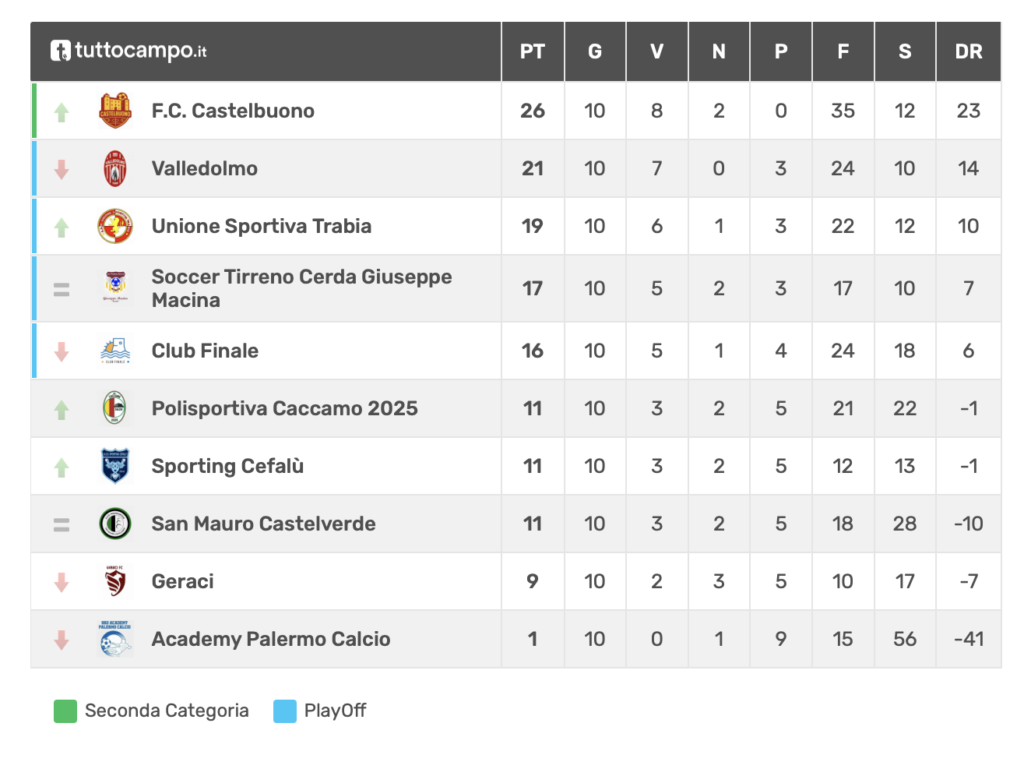Open Soccer Tirreno Cerda Giuseppe Macina link
The height and width of the screenshot is (769, 1024).
coord(301,288)
